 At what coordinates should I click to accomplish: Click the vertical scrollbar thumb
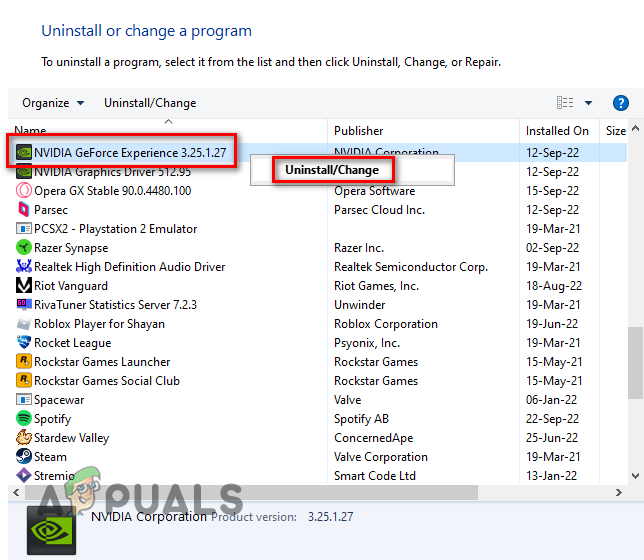635,363
